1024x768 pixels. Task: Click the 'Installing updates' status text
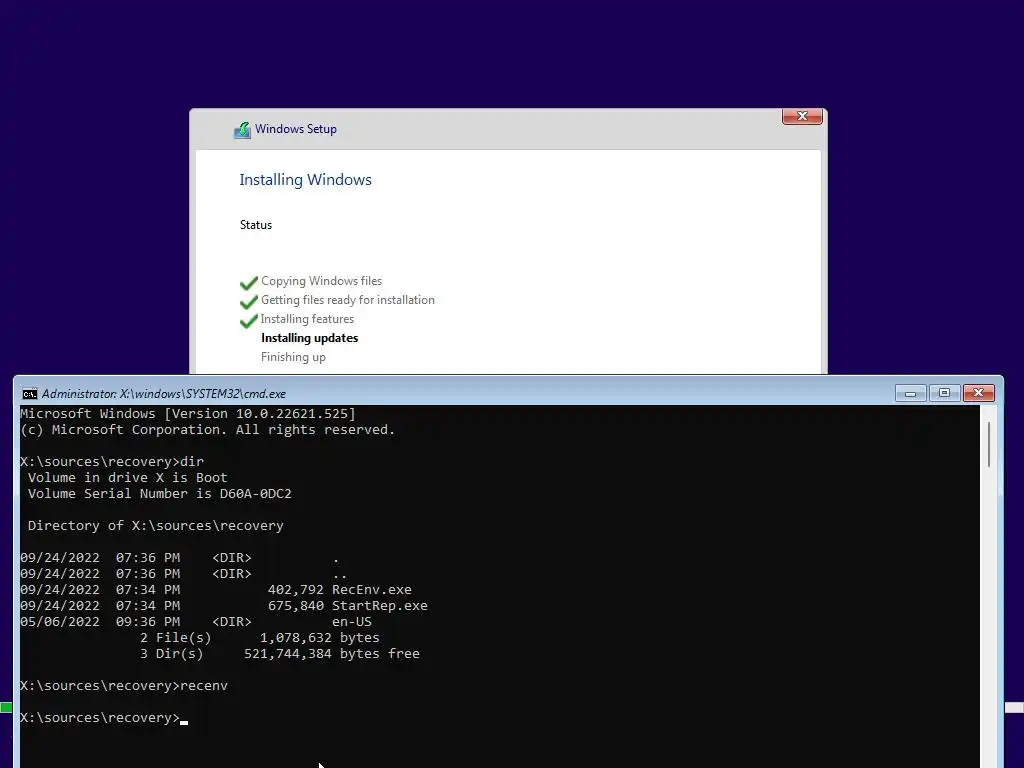(310, 338)
